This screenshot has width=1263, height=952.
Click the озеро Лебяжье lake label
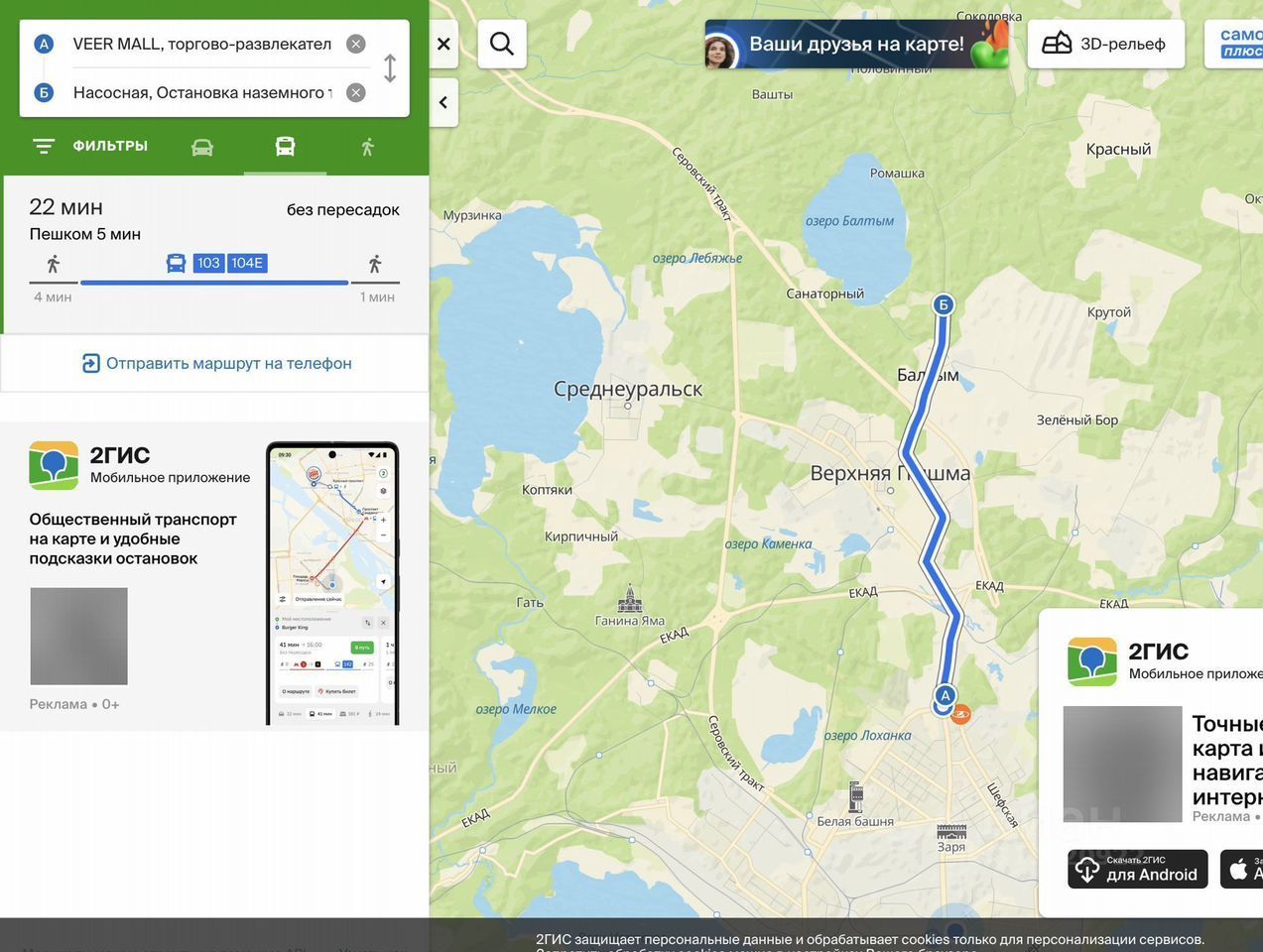[x=697, y=259]
